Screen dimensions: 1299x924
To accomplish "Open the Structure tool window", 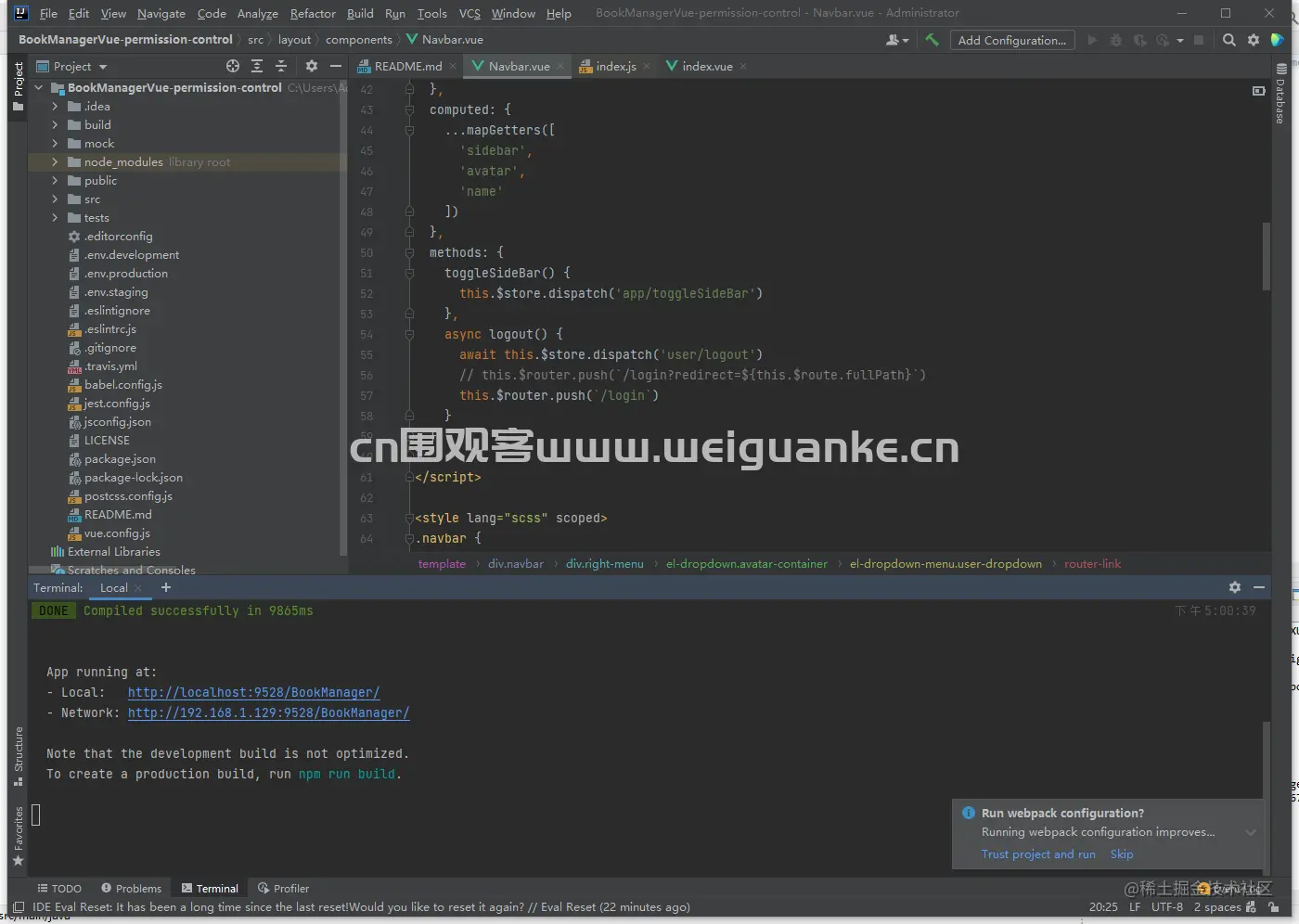I will point(19,755).
